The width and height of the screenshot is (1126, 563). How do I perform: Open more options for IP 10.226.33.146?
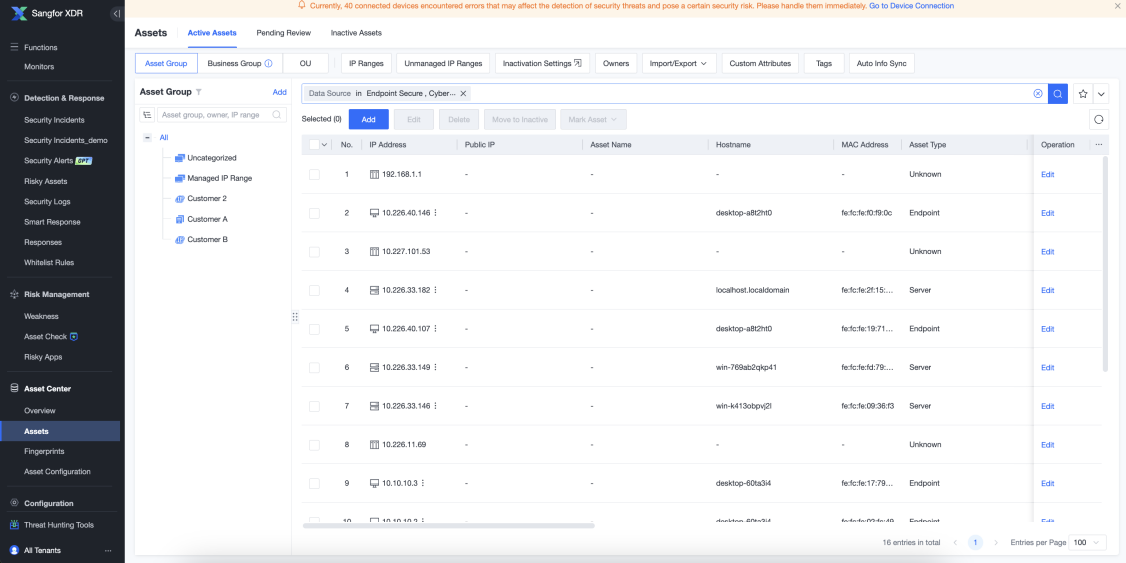click(435, 406)
